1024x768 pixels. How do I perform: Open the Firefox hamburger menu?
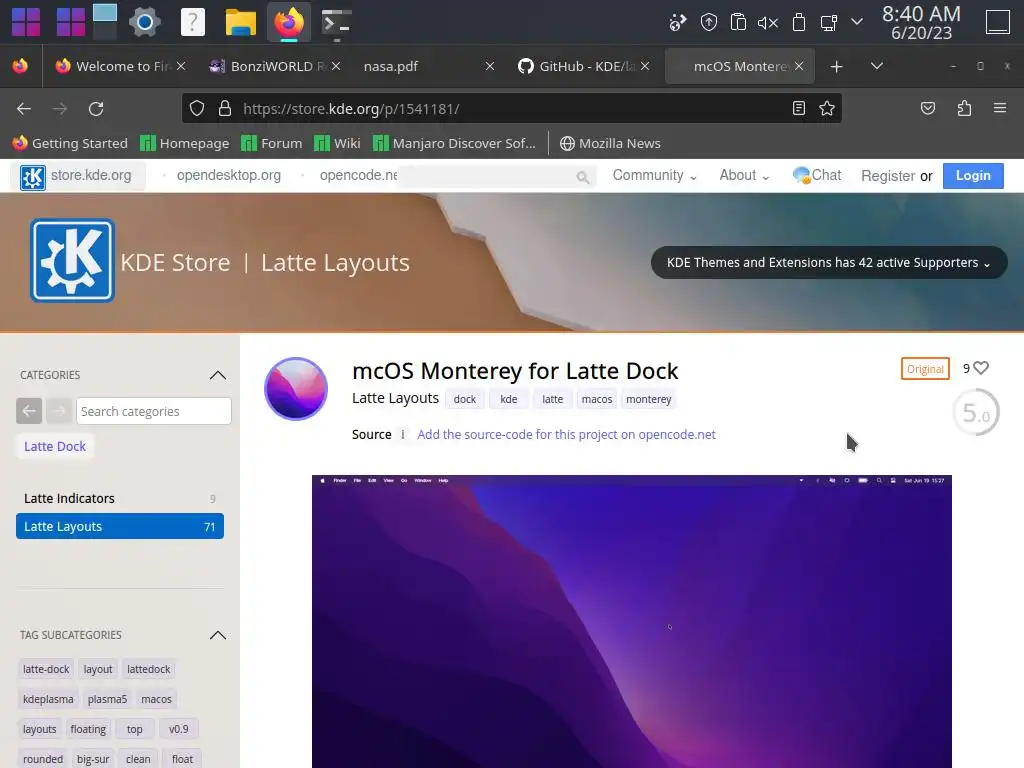[999, 108]
